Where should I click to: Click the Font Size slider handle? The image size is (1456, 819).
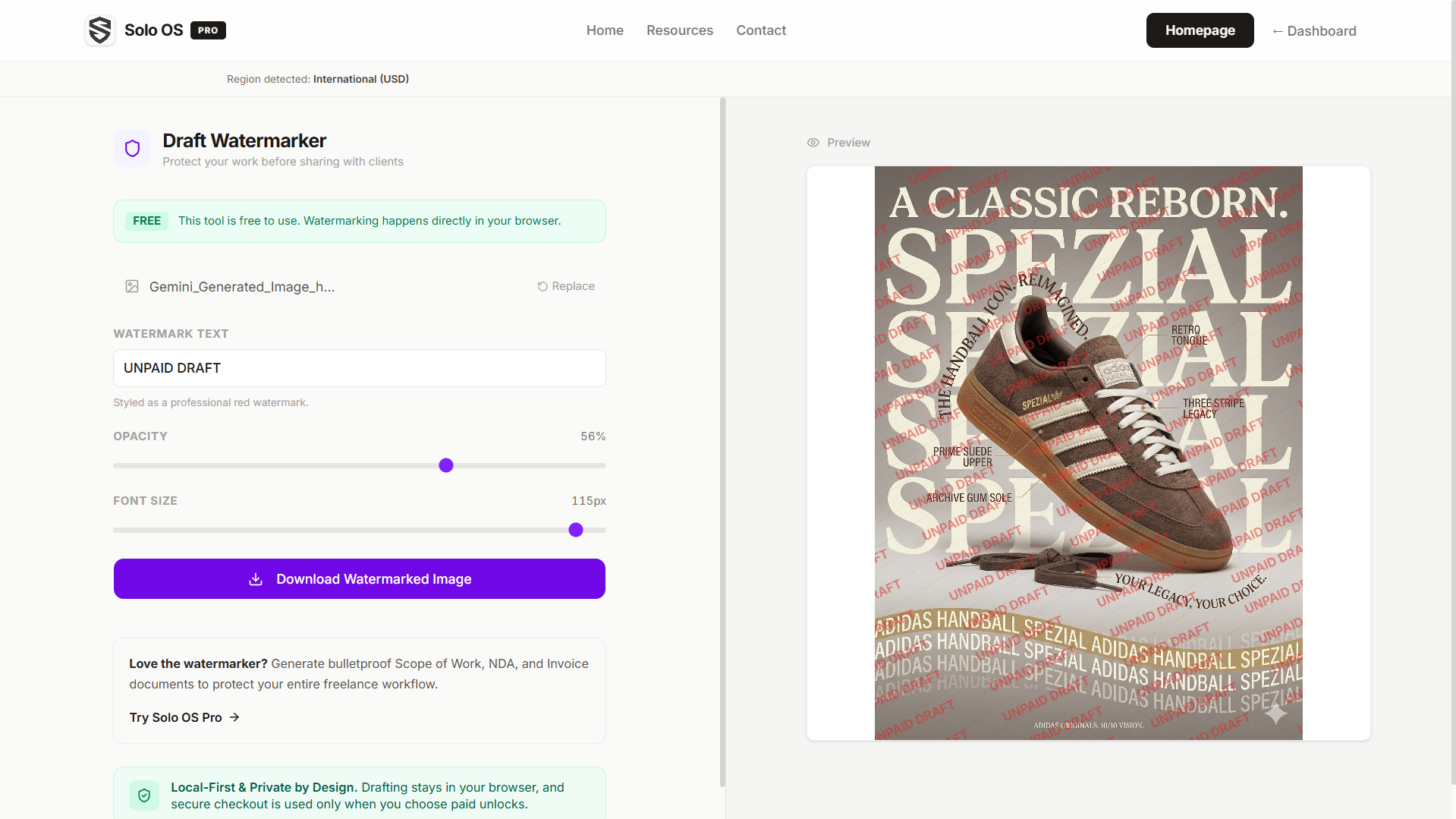click(x=576, y=530)
